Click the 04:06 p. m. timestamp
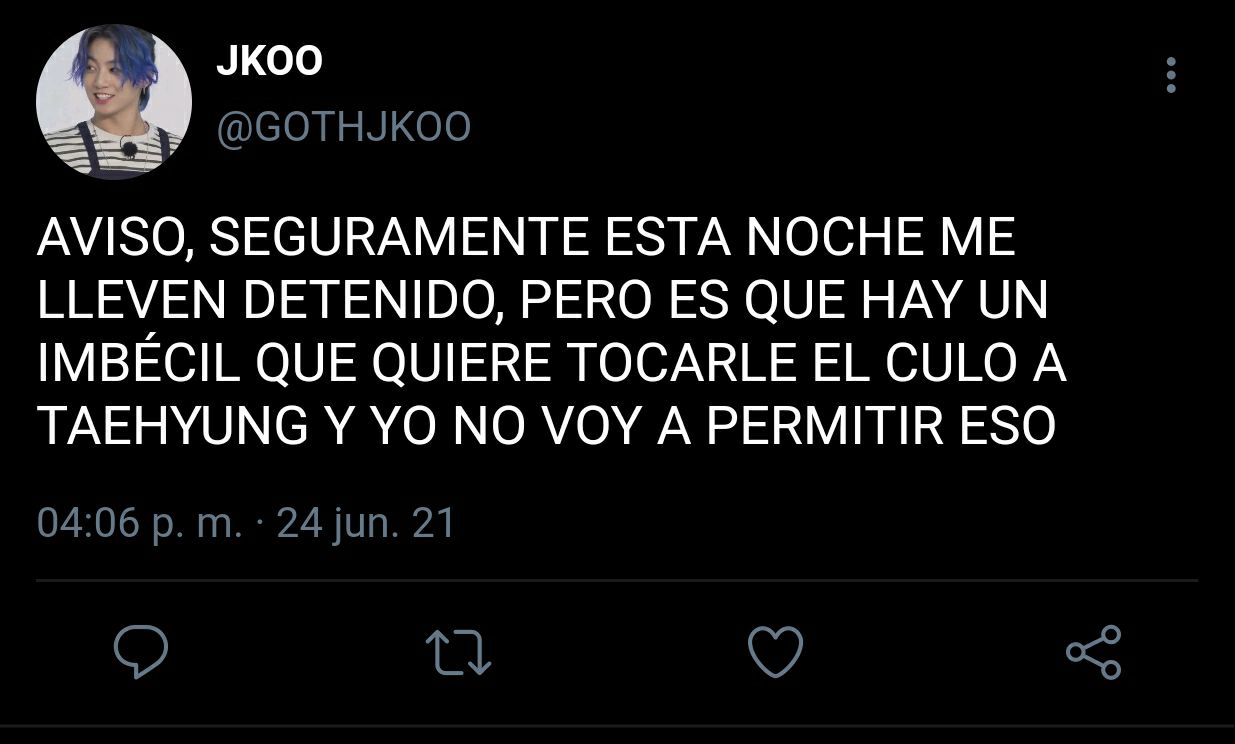The width and height of the screenshot is (1235, 744). [x=139, y=523]
